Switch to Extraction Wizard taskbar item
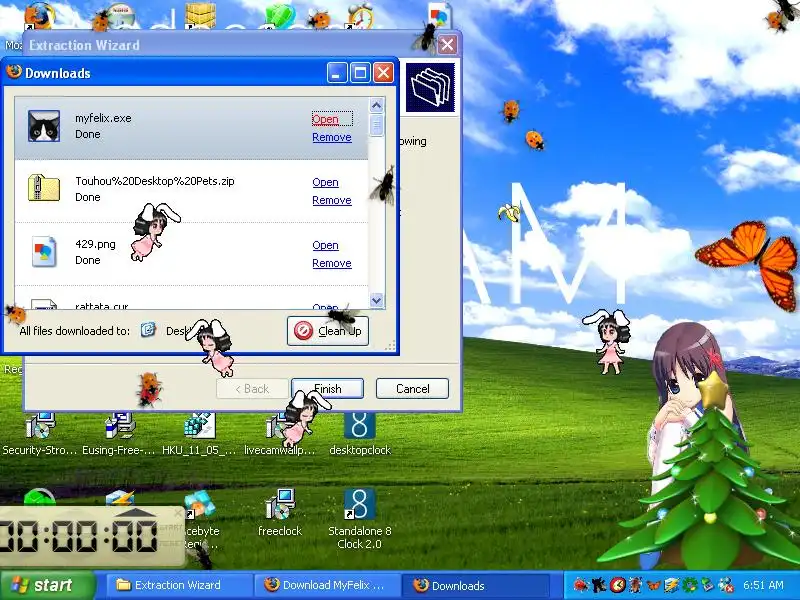The width and height of the screenshot is (800, 600). (x=177, y=585)
